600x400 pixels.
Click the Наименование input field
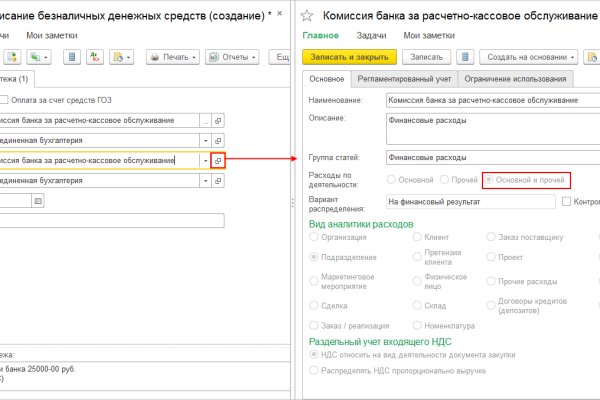coord(490,101)
